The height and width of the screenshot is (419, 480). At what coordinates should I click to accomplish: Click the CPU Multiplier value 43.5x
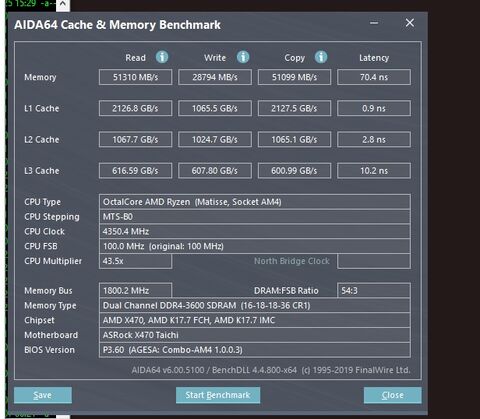click(135, 261)
